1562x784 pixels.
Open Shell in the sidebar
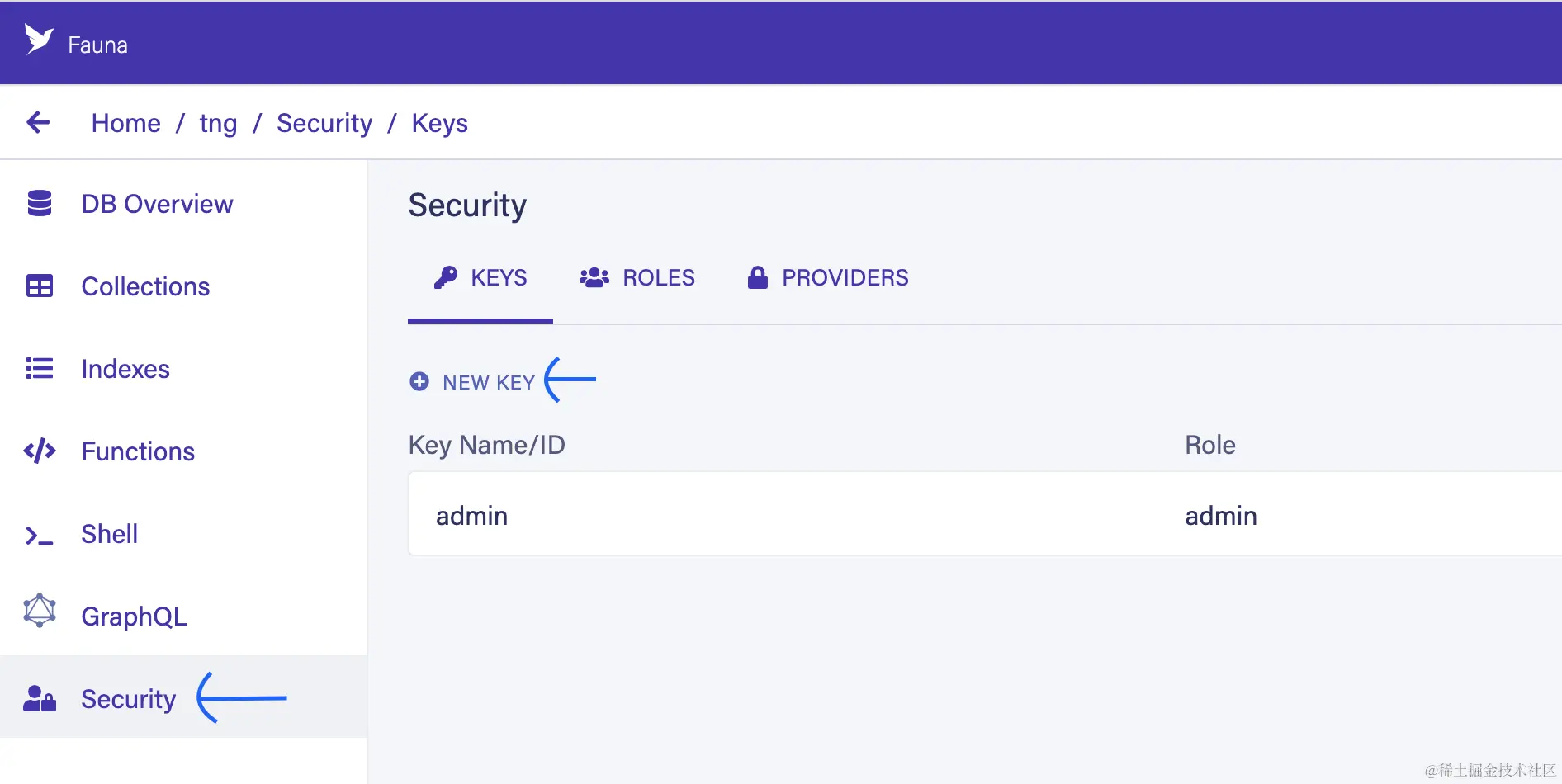(109, 534)
